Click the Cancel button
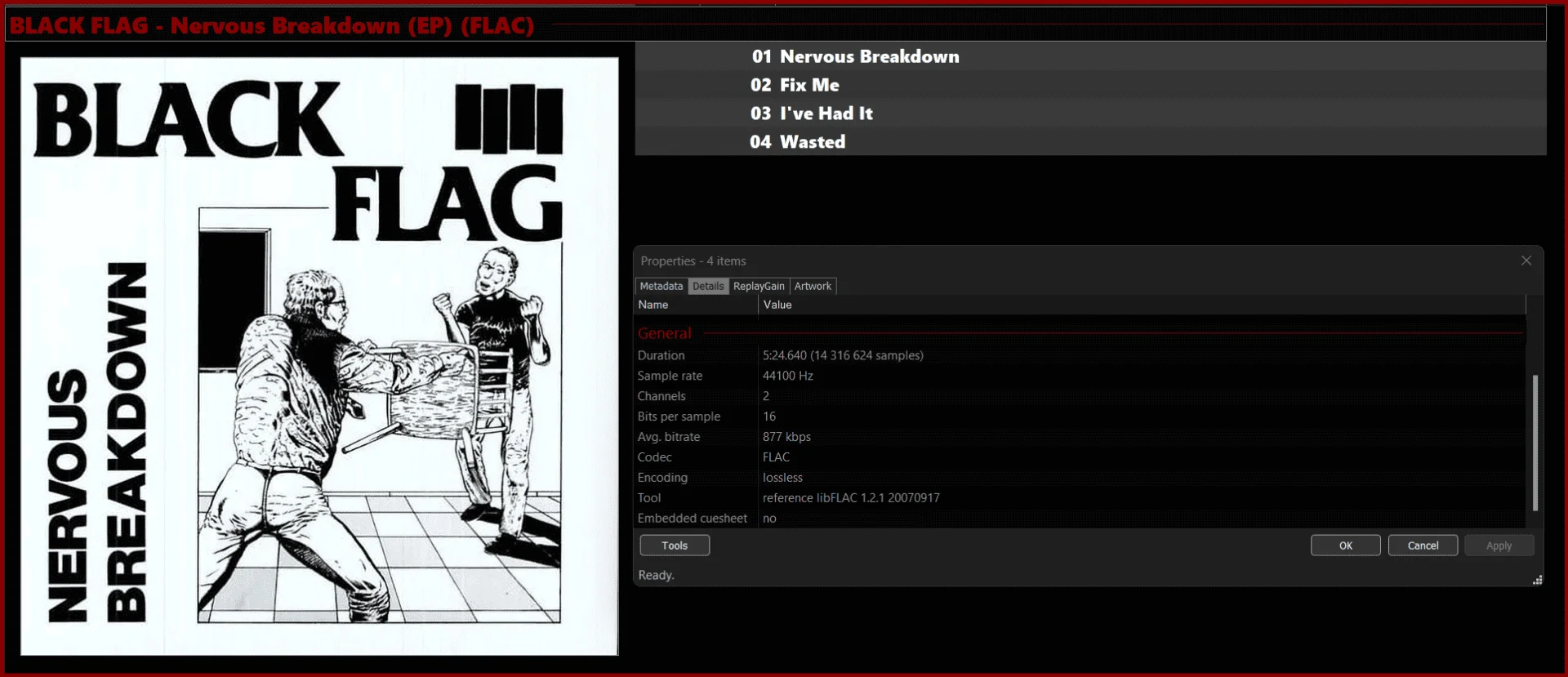The height and width of the screenshot is (677, 1568). click(1423, 546)
